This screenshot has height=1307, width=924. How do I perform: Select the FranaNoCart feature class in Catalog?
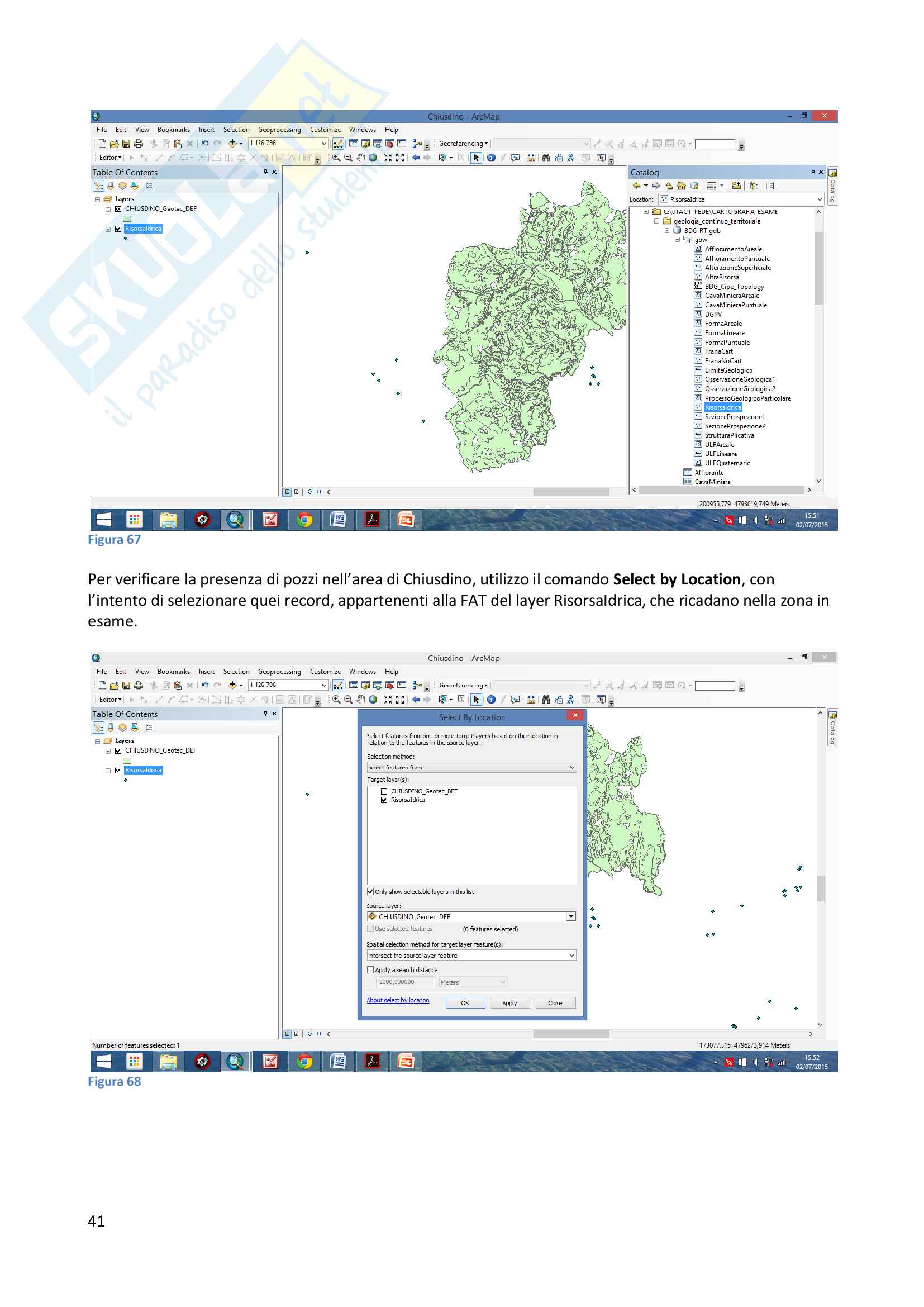point(722,361)
